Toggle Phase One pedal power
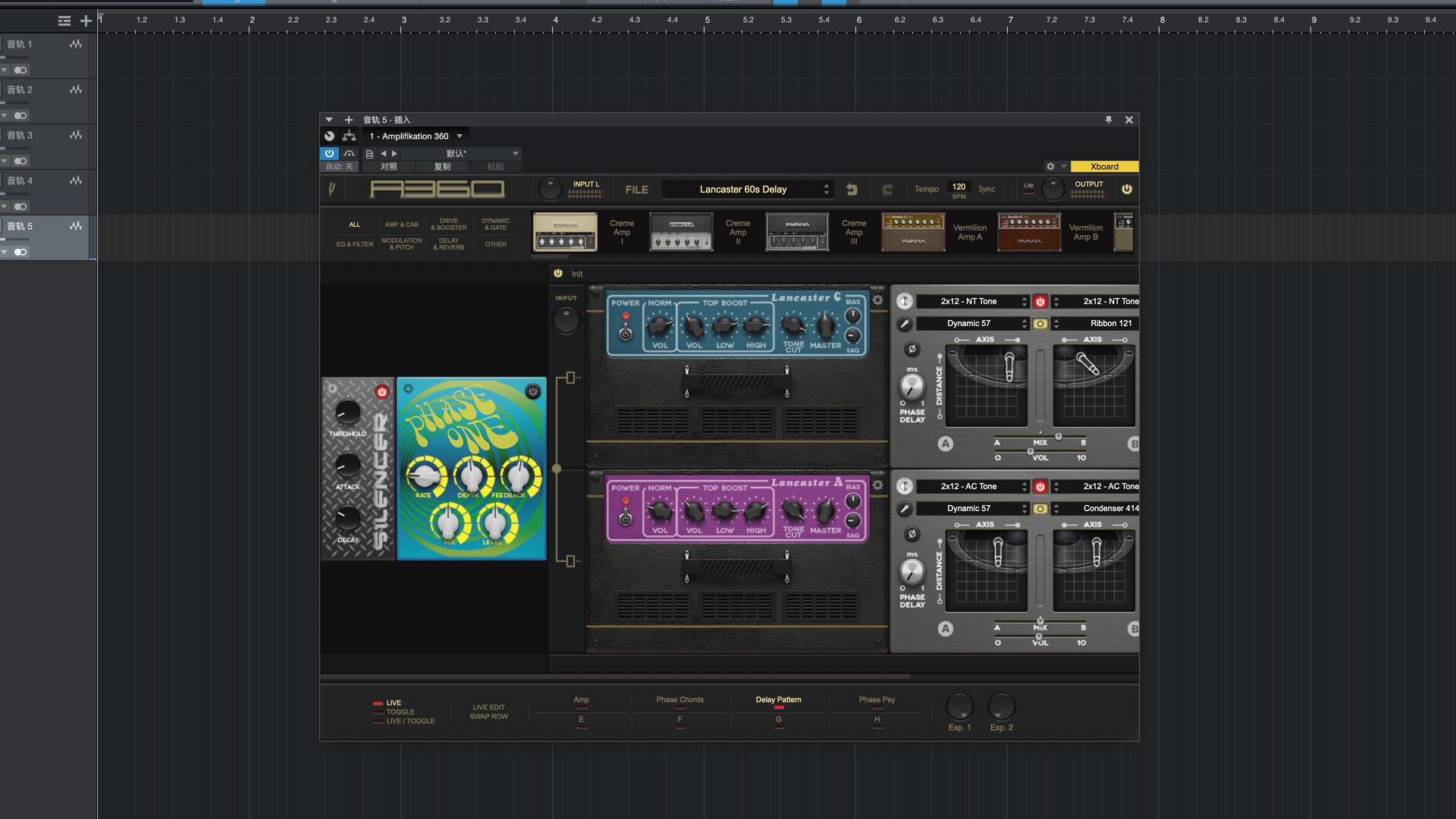 pos(533,391)
